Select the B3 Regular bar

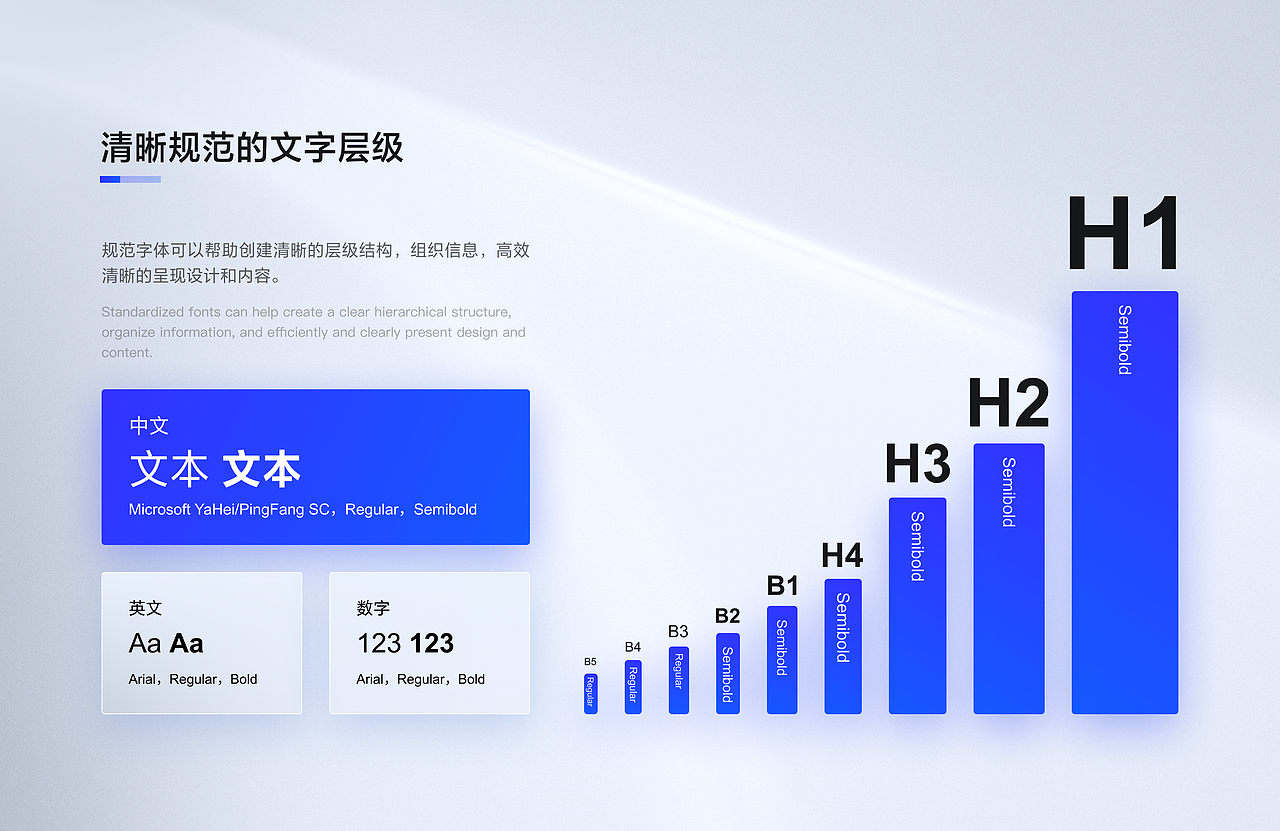click(678, 682)
